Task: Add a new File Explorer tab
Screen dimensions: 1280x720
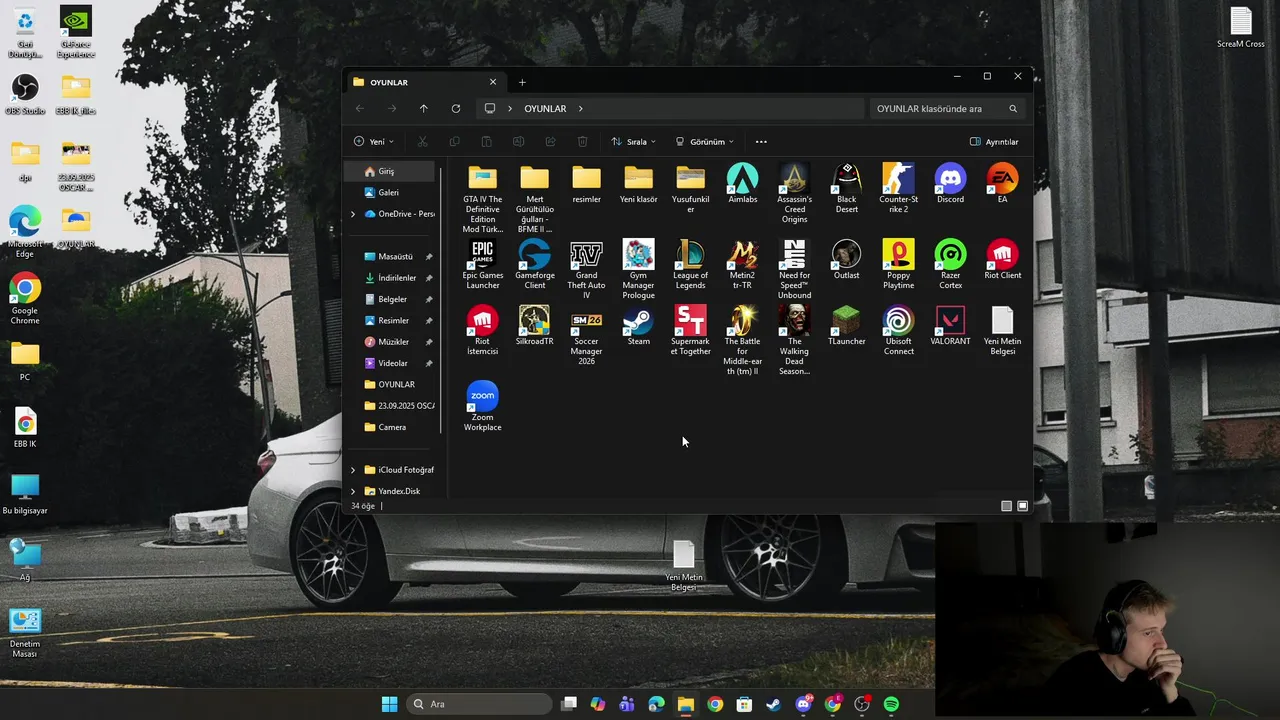Action: 522,82
